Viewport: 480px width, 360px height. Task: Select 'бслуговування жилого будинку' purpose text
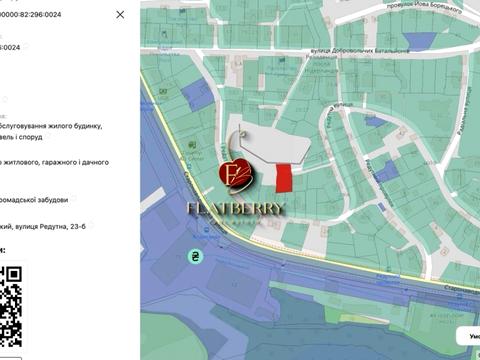(51, 126)
